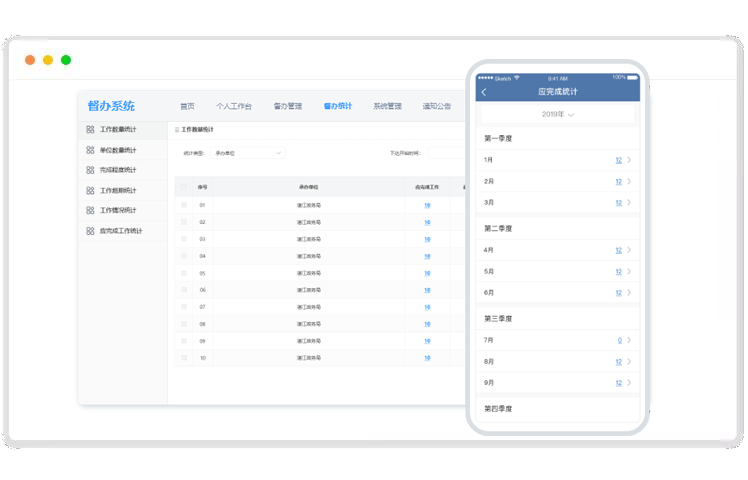748x480 pixels.
Task: Tap the 第二季度 section heading
Action: (498, 229)
